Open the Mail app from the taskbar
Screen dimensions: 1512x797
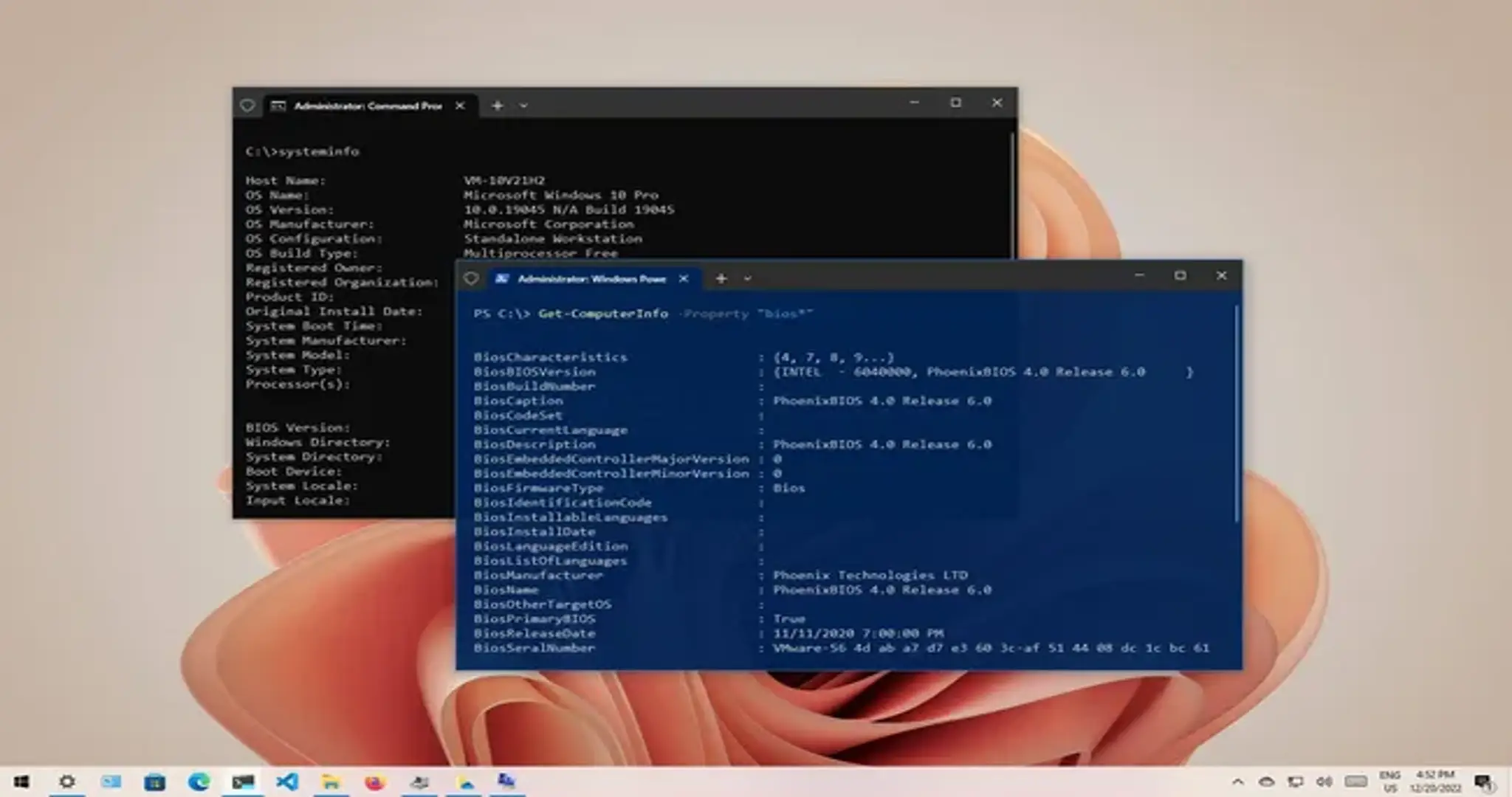(112, 782)
